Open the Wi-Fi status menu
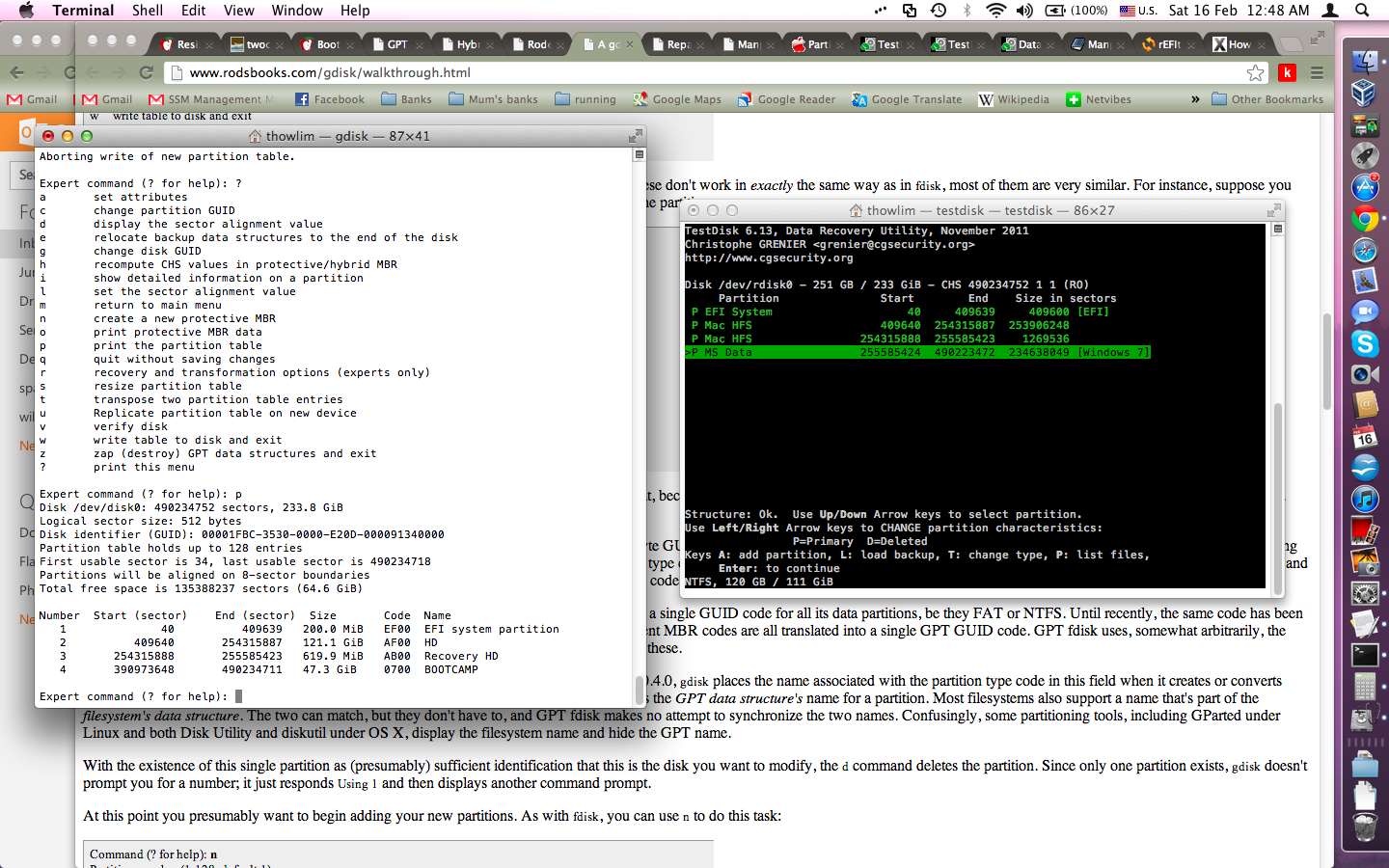Screen dimensions: 1389x868 pyautogui.click(x=995, y=11)
